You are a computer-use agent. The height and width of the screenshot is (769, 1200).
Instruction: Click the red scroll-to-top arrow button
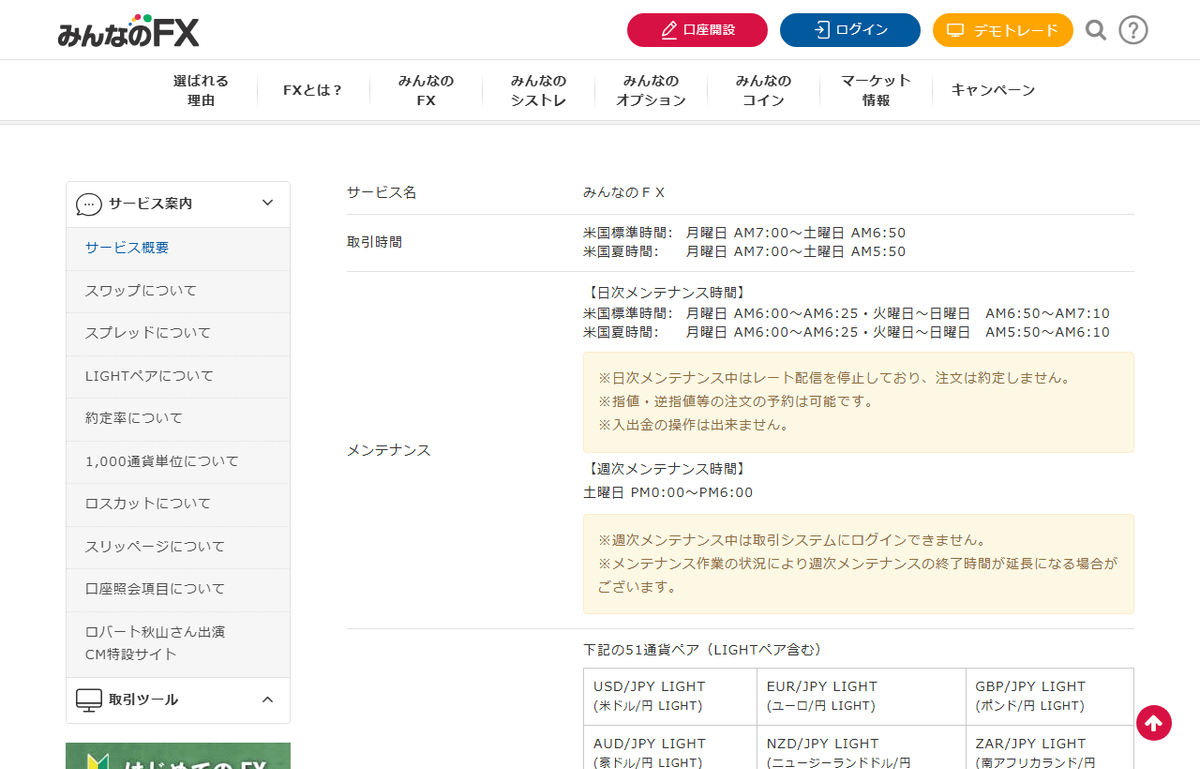(1154, 723)
